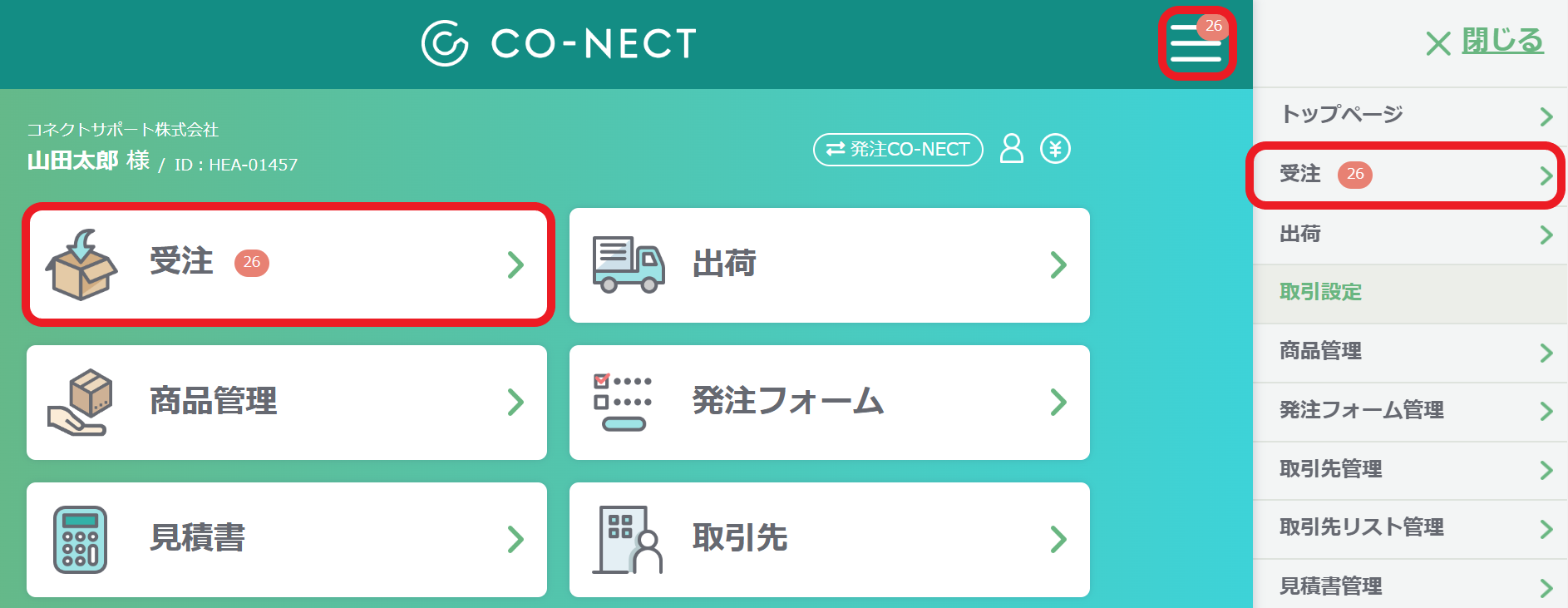Switch to 発注CO-NECT mode
Viewport: 1568px width, 608px height.
896,150
